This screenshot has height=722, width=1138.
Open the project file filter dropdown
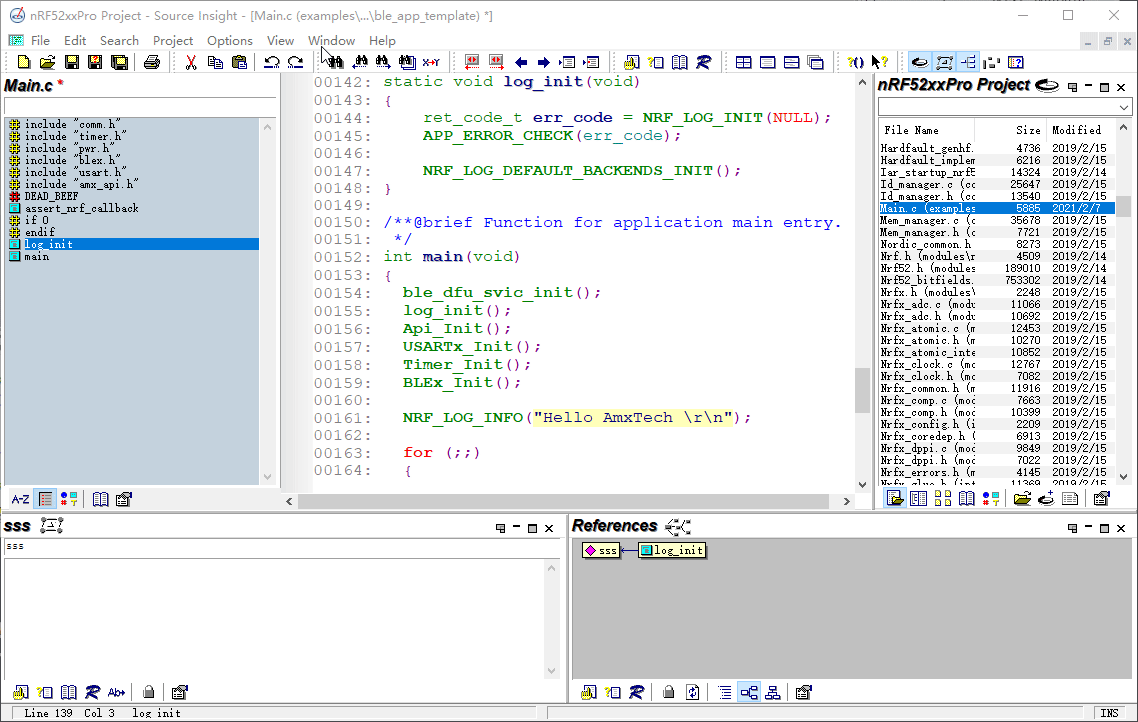(x=1123, y=107)
